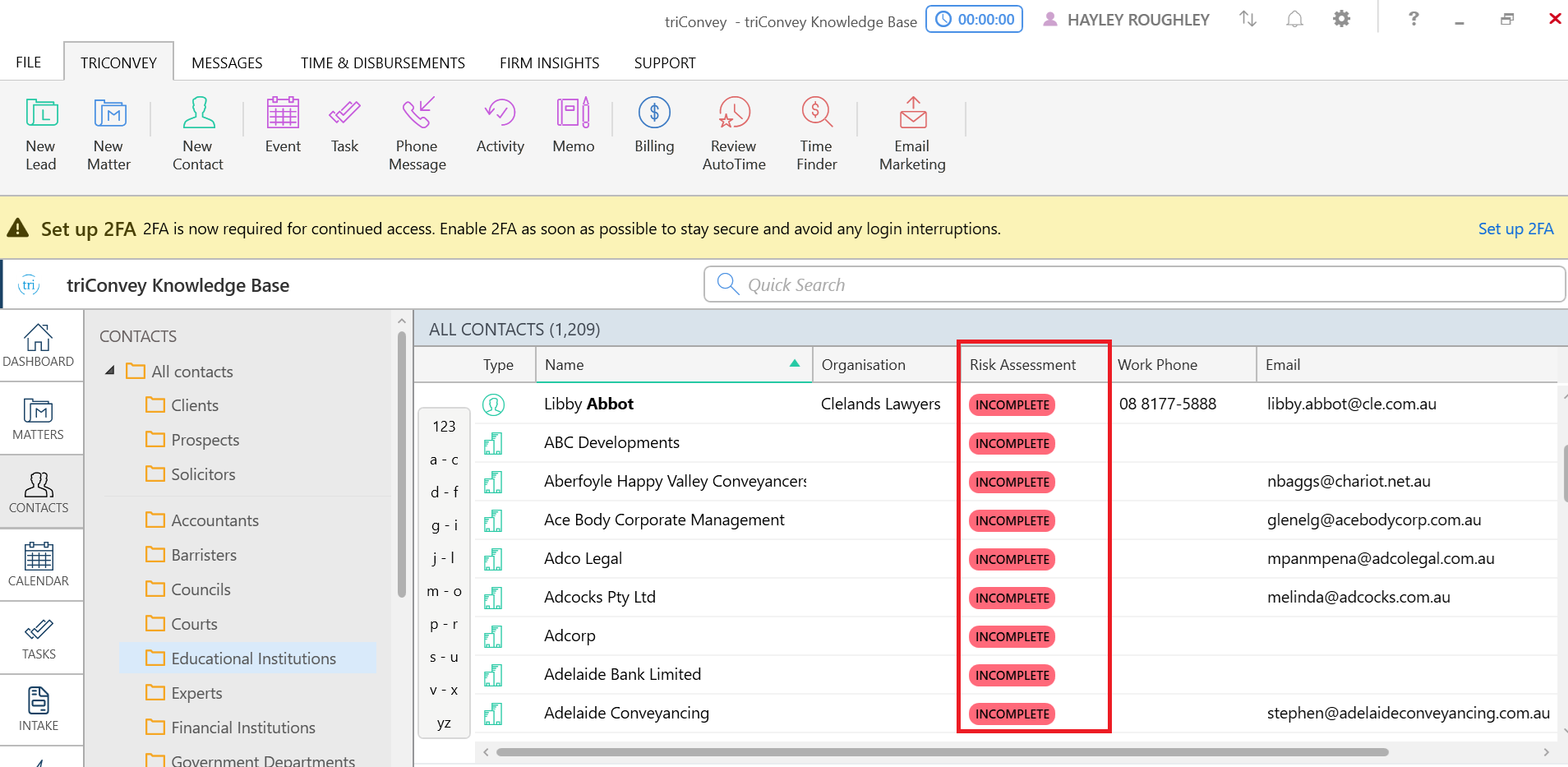Switch to the Time & Disbursements tab

382,63
